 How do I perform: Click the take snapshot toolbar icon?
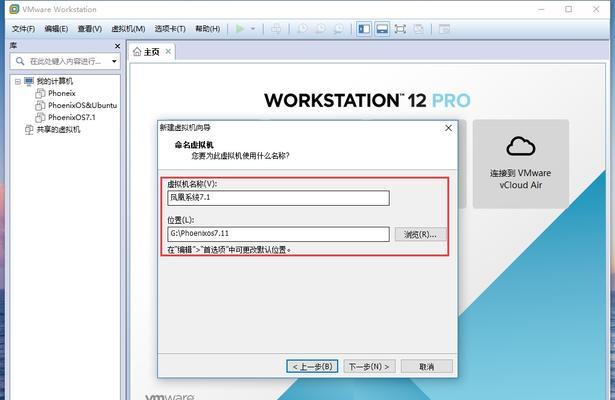coord(302,29)
